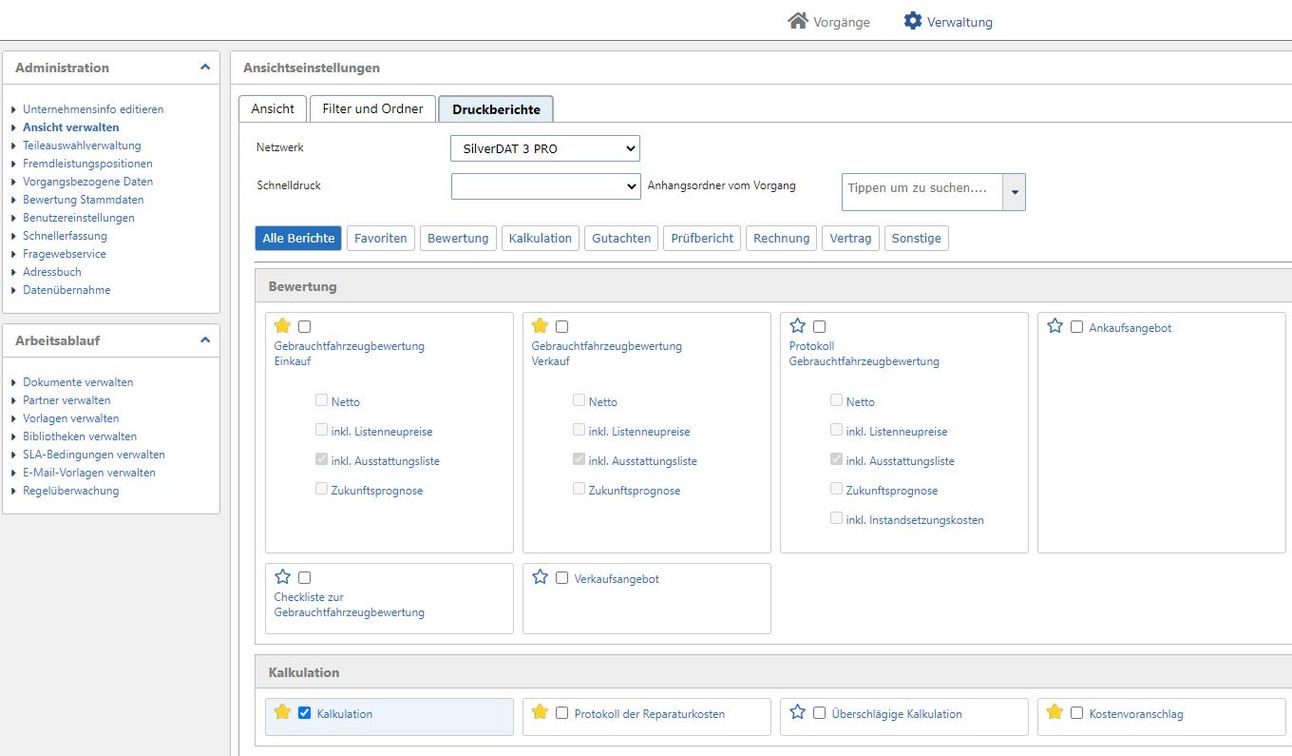The image size is (1292, 756).
Task: Expand the Schnelldruck dropdown
Action: click(544, 186)
